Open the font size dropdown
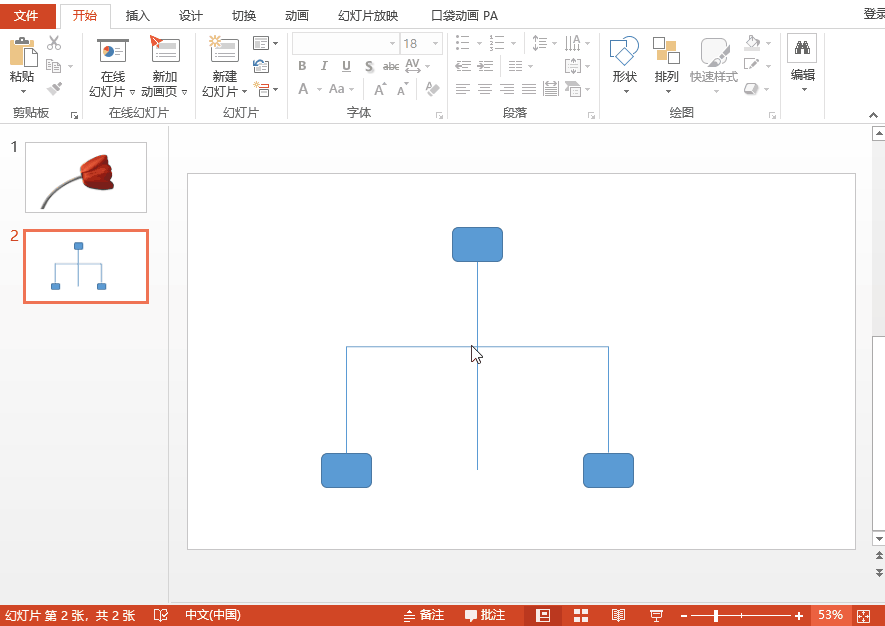Image resolution: width=885 pixels, height=626 pixels. 435,43
